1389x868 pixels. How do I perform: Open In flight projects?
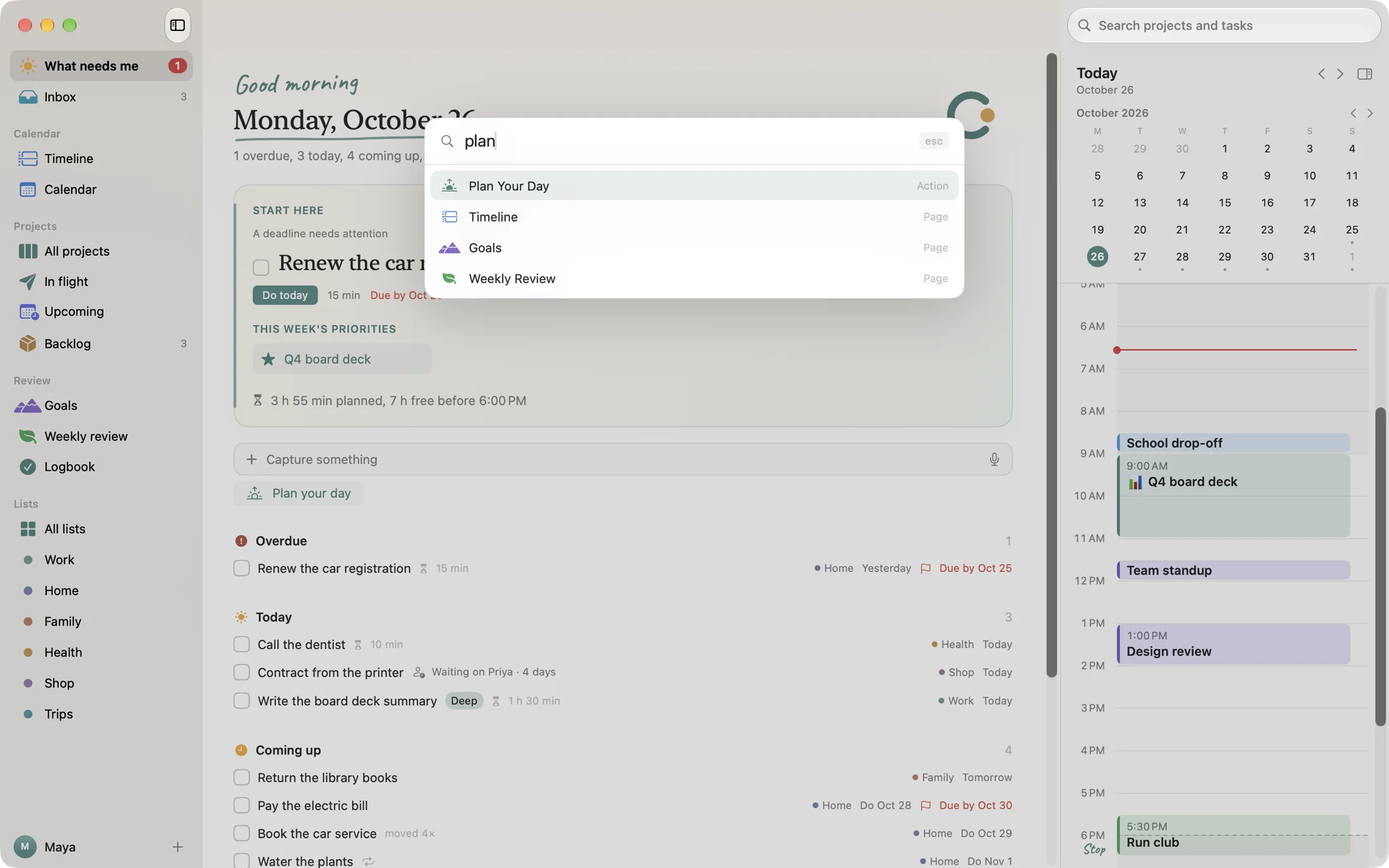pyautogui.click(x=101, y=282)
